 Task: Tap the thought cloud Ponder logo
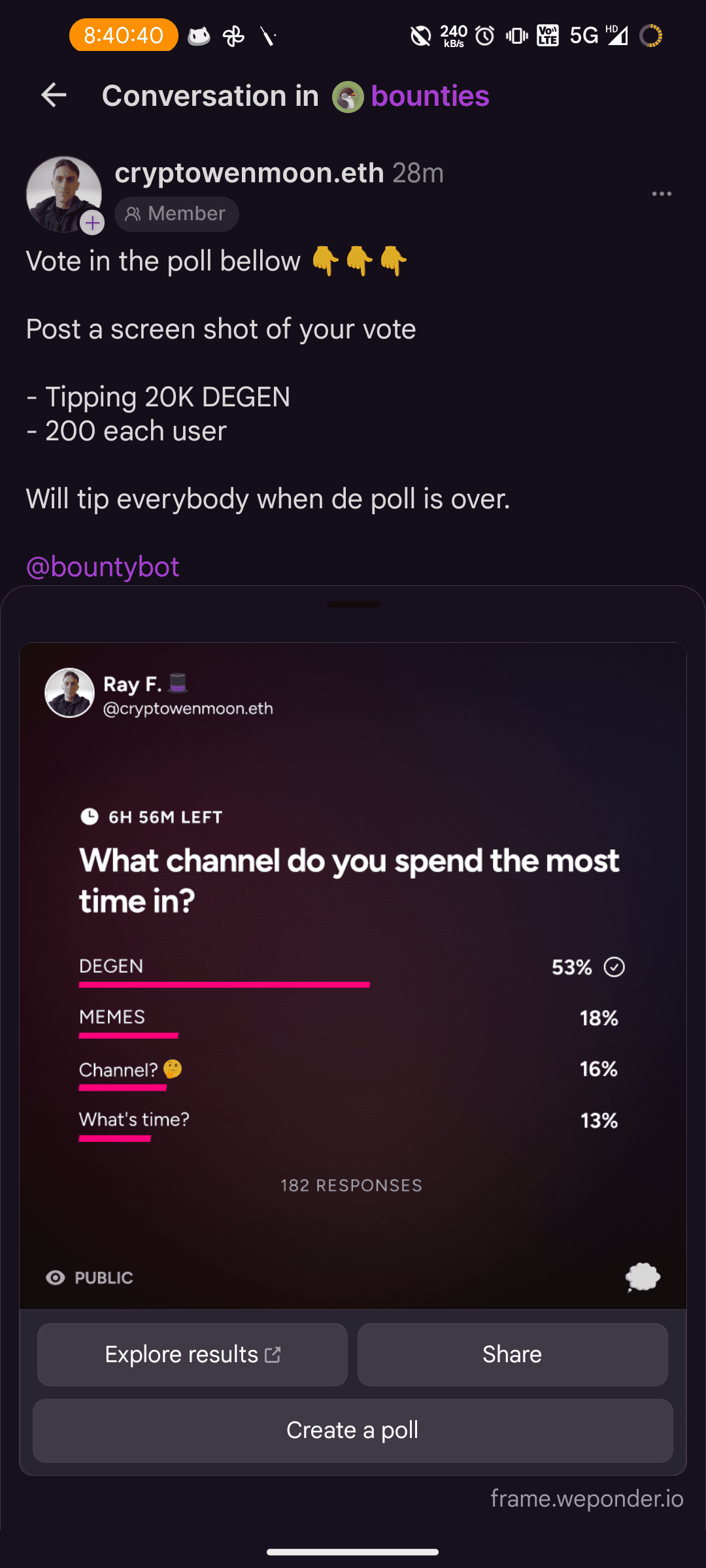(x=643, y=1277)
